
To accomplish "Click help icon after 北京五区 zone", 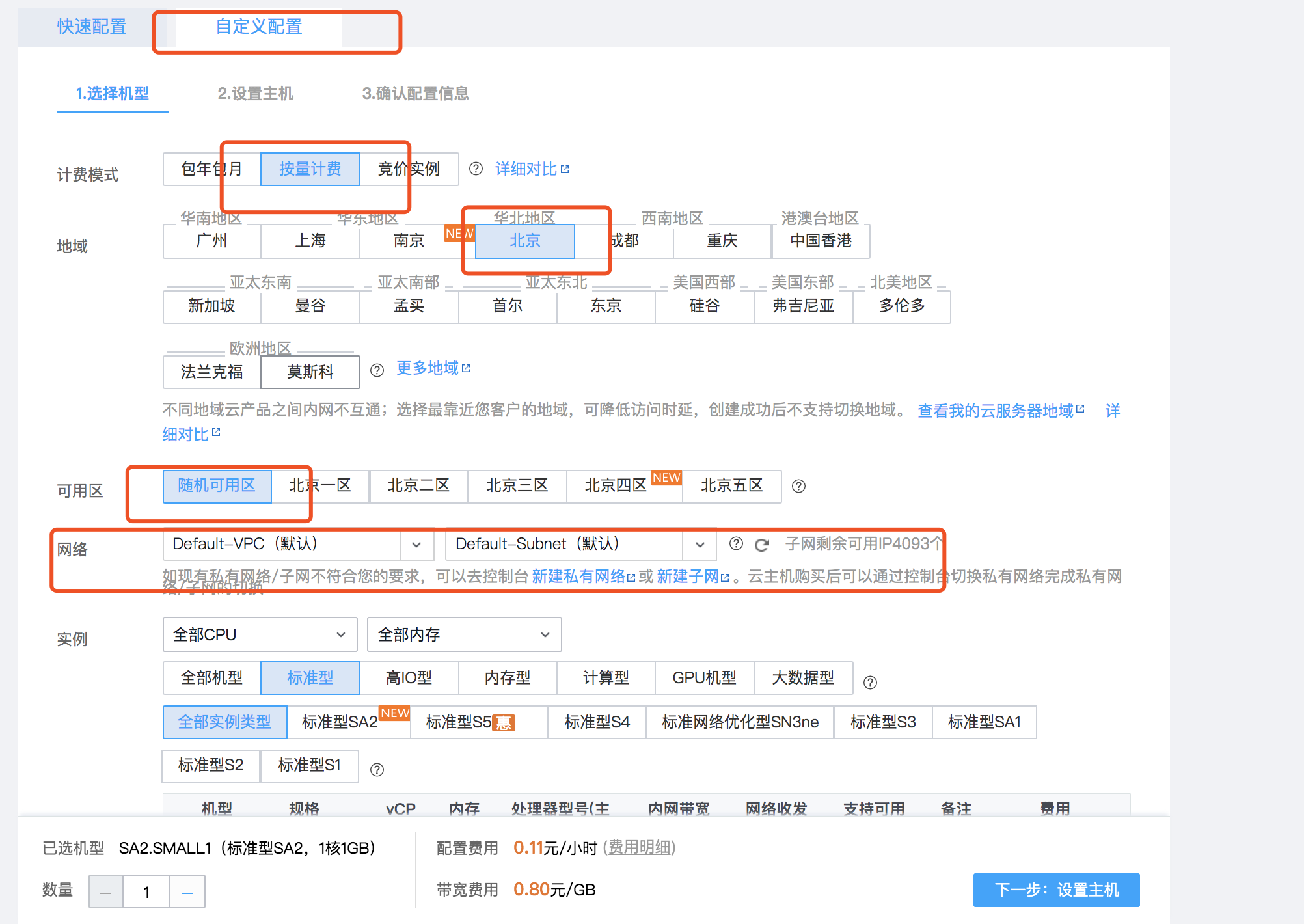I will (x=798, y=486).
